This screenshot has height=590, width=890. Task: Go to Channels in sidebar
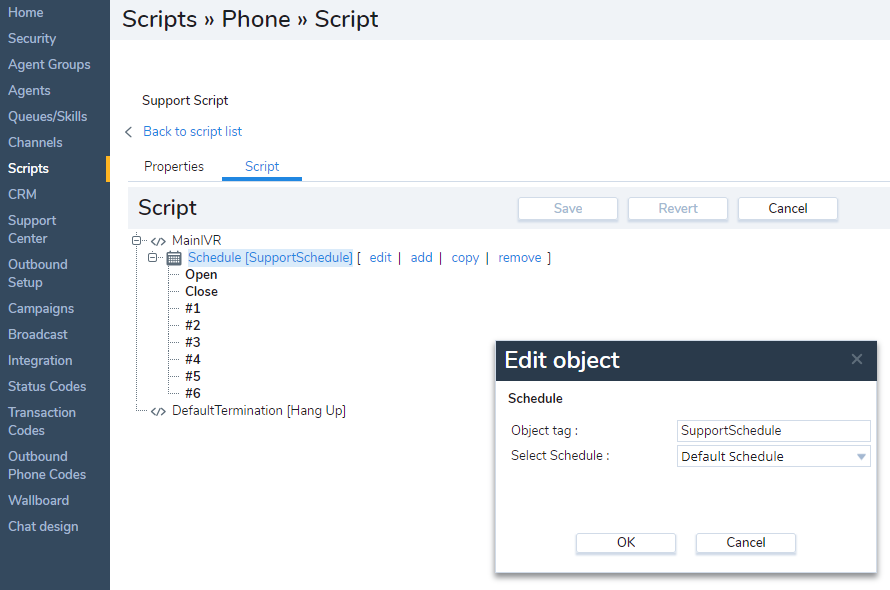coord(35,143)
